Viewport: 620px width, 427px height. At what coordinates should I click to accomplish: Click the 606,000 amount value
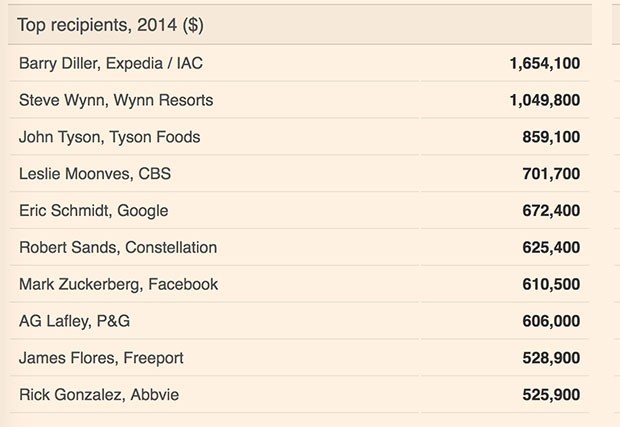click(551, 321)
